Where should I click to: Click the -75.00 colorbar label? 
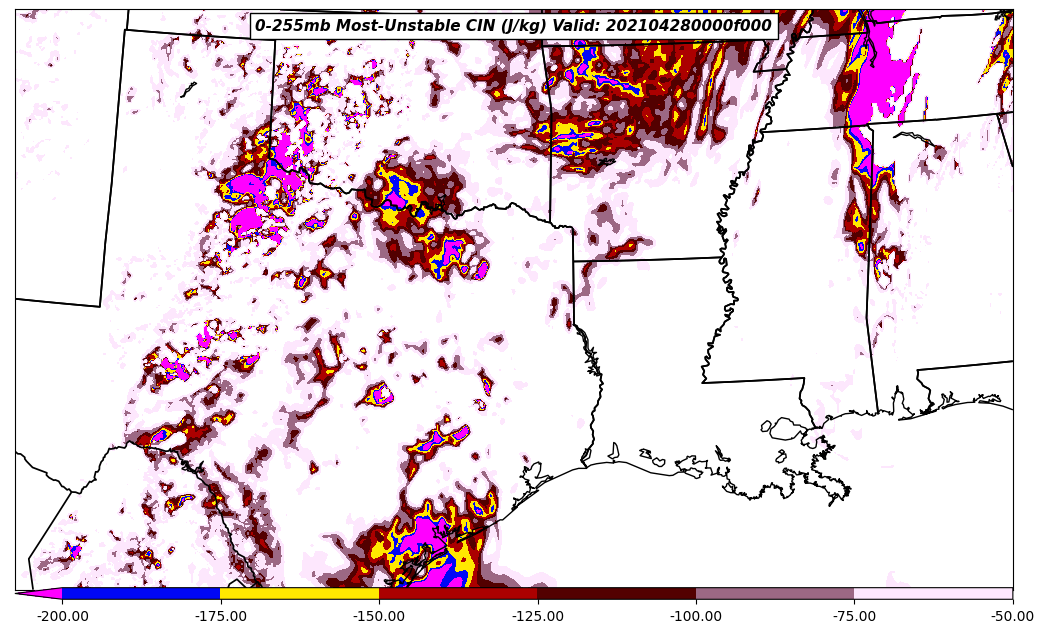click(x=854, y=616)
